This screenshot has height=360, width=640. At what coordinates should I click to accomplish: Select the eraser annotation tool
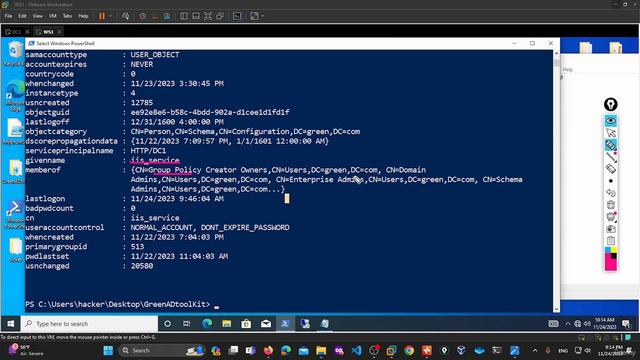click(611, 169)
